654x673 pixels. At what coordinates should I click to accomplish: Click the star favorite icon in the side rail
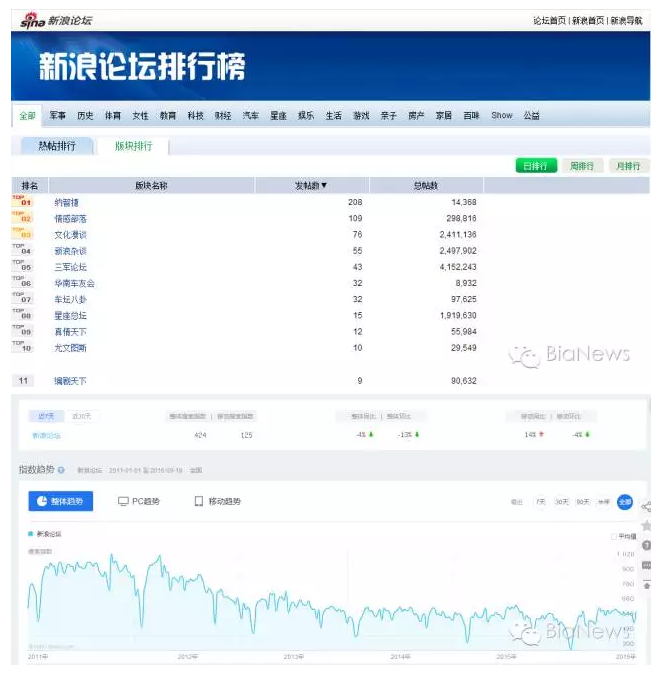[x=646, y=526]
